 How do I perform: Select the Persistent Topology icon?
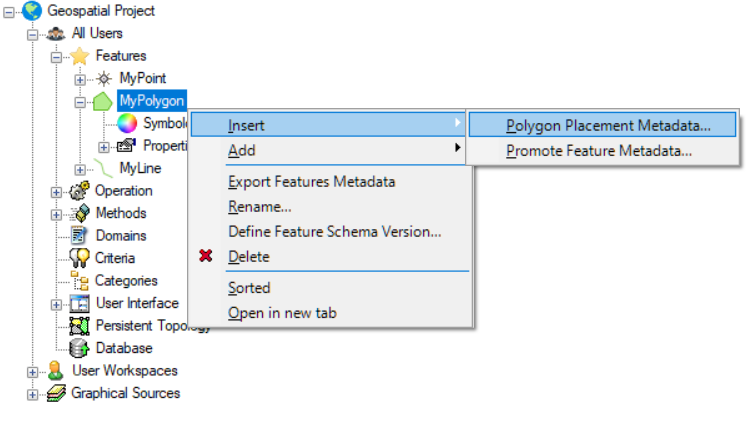coord(79,326)
